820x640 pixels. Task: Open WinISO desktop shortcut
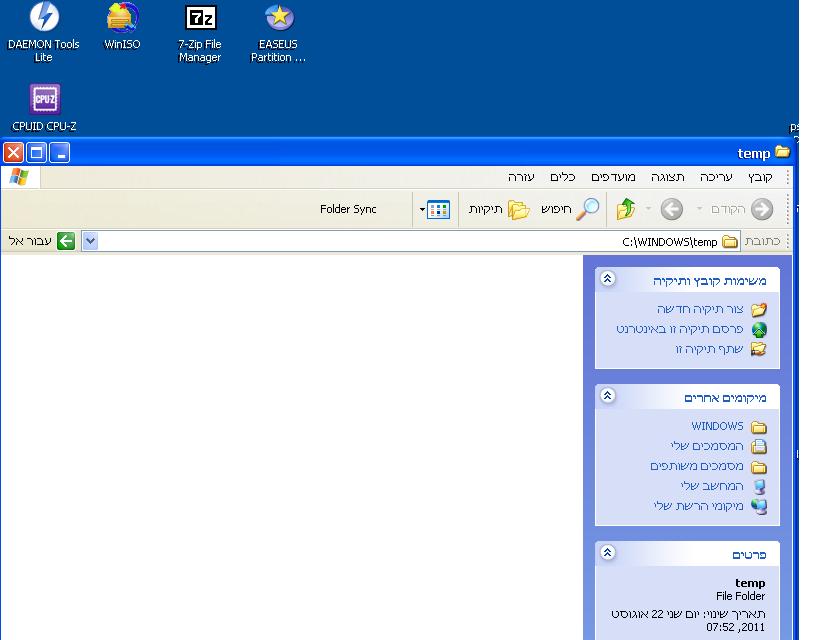point(122,19)
